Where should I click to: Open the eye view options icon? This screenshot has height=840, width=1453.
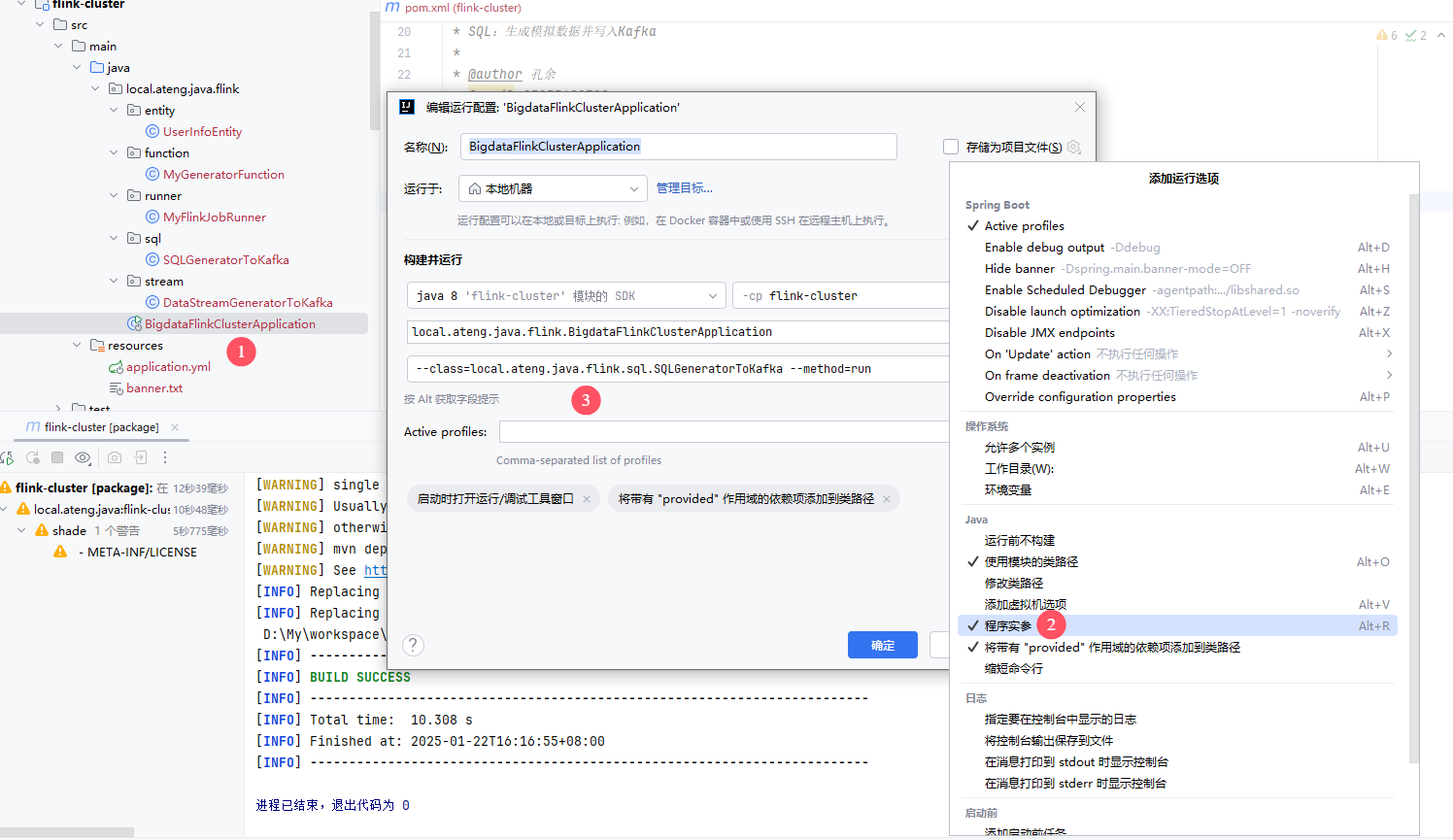[83, 457]
